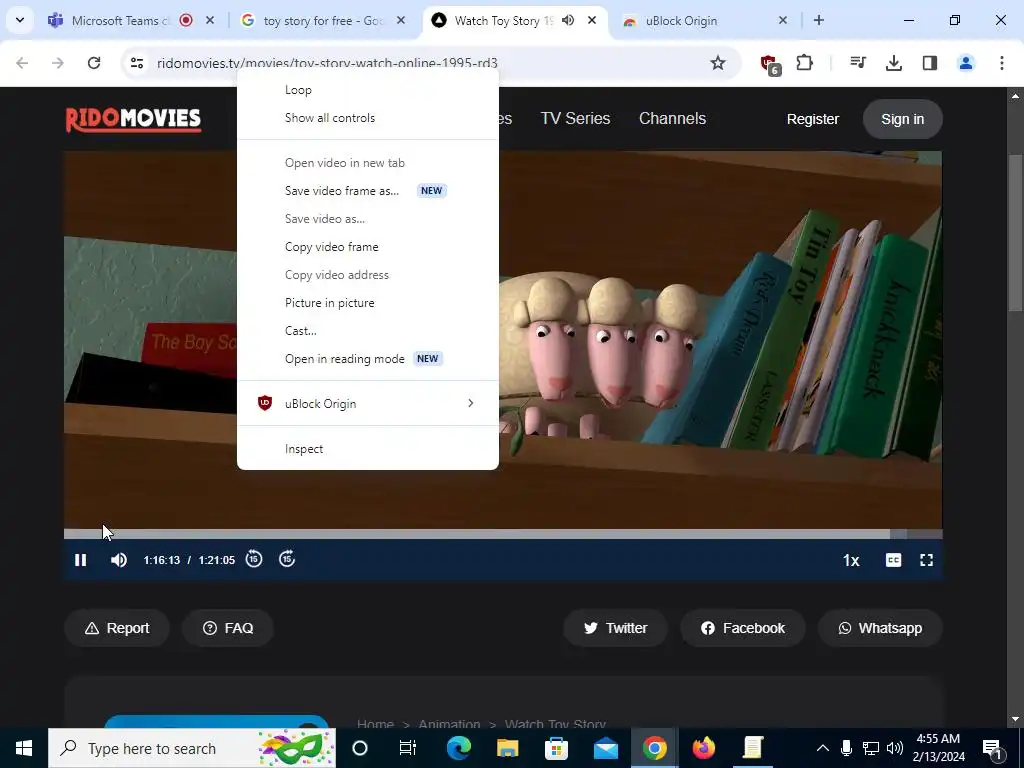
Task: Open system volume tray icon
Action: pyautogui.click(x=895, y=748)
